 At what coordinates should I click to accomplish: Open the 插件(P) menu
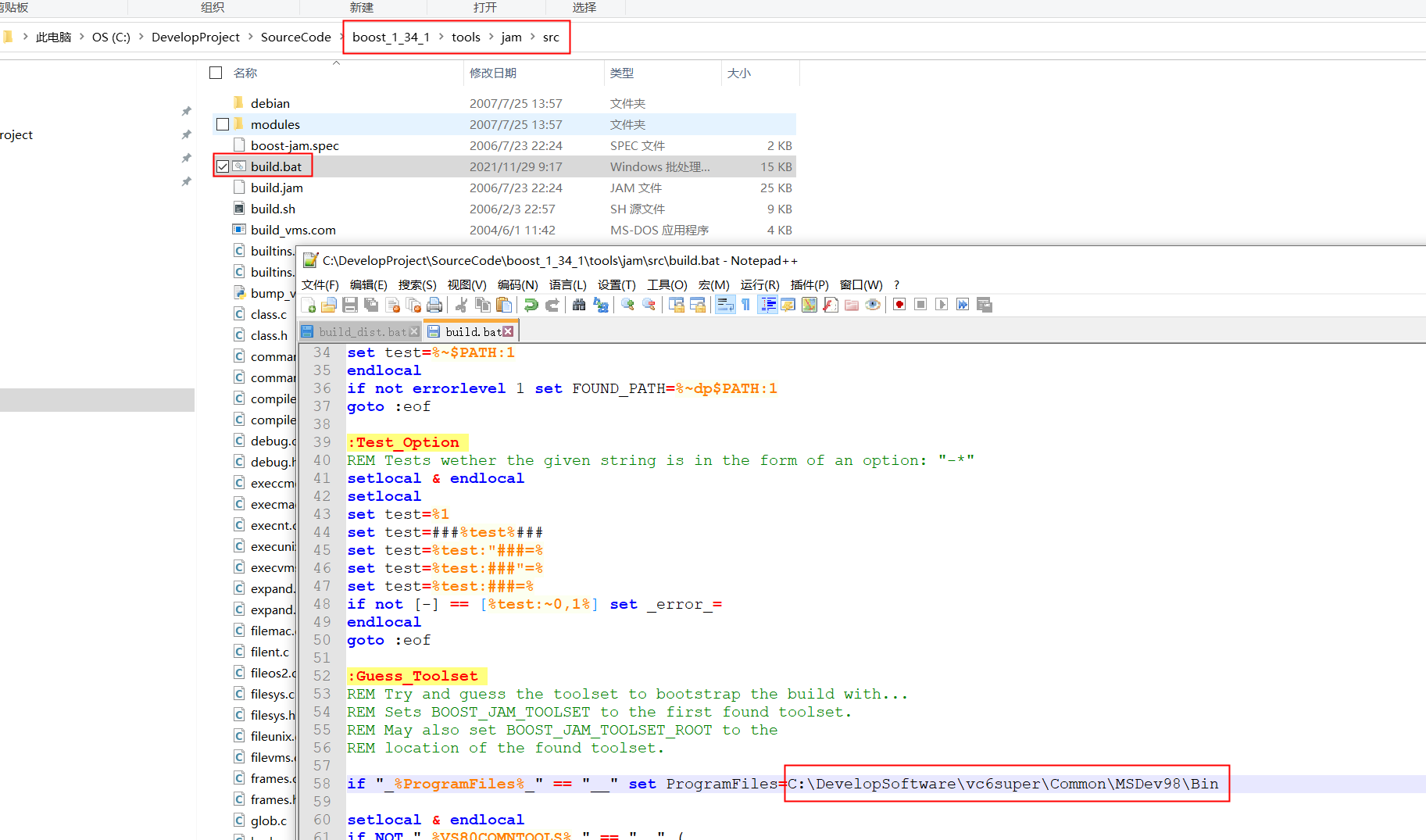[809, 284]
